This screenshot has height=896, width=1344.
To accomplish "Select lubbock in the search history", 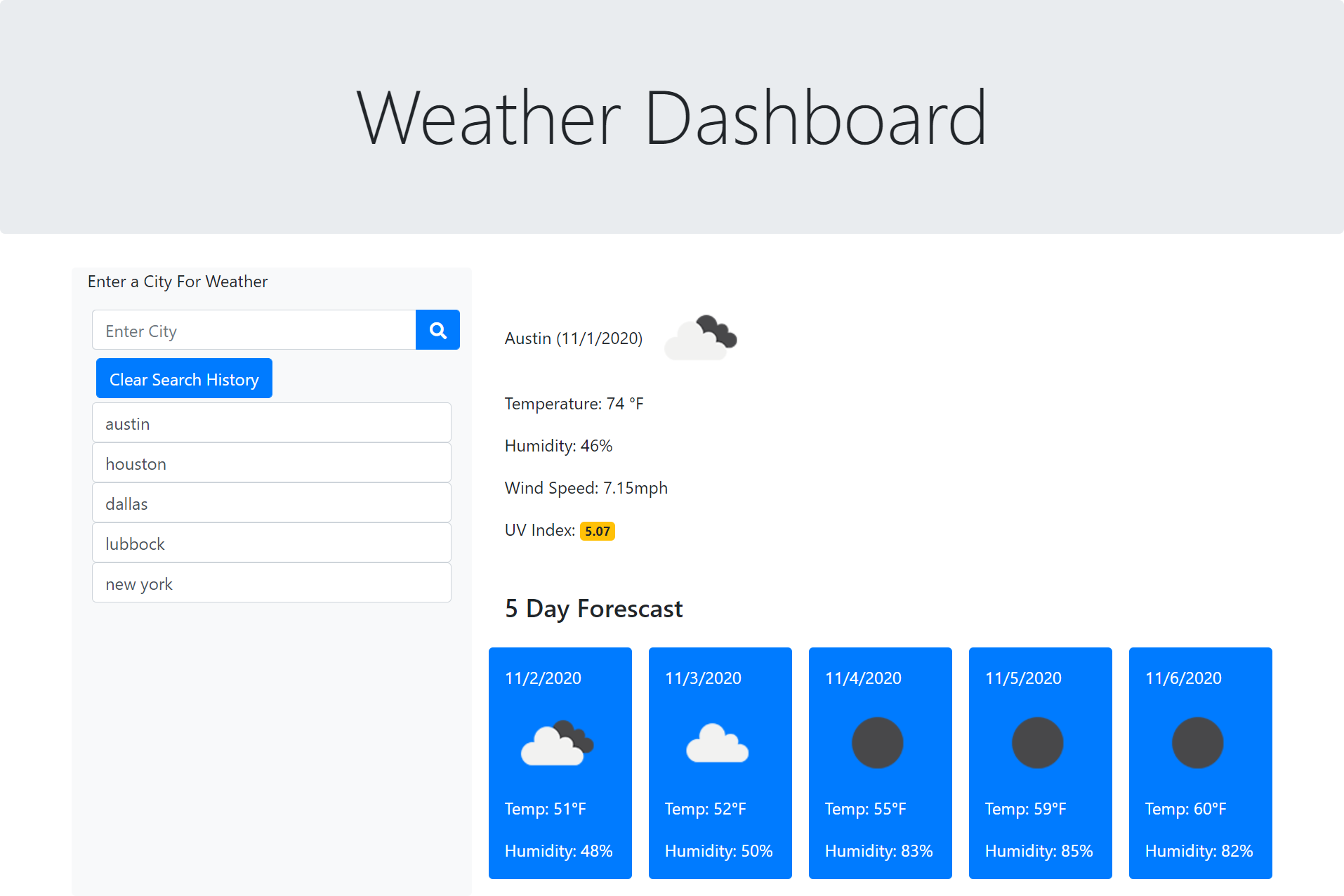I will tap(271, 543).
